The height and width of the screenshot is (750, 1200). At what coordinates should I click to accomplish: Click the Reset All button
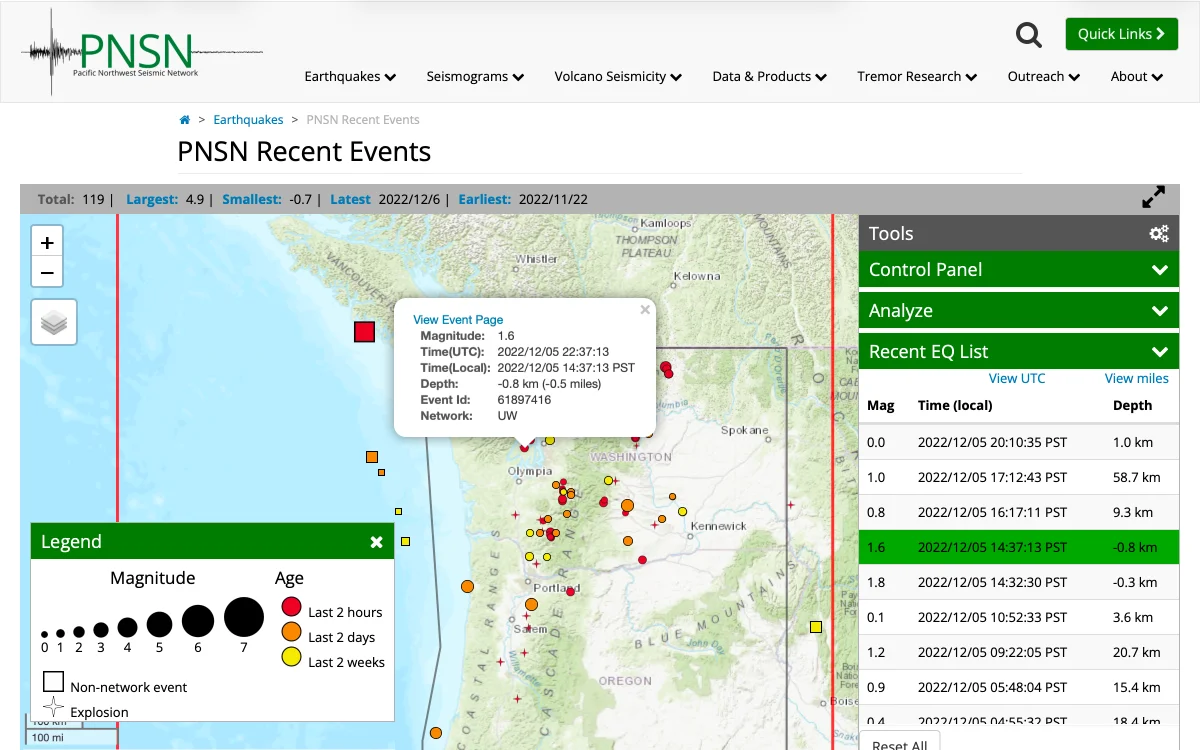pyautogui.click(x=900, y=743)
